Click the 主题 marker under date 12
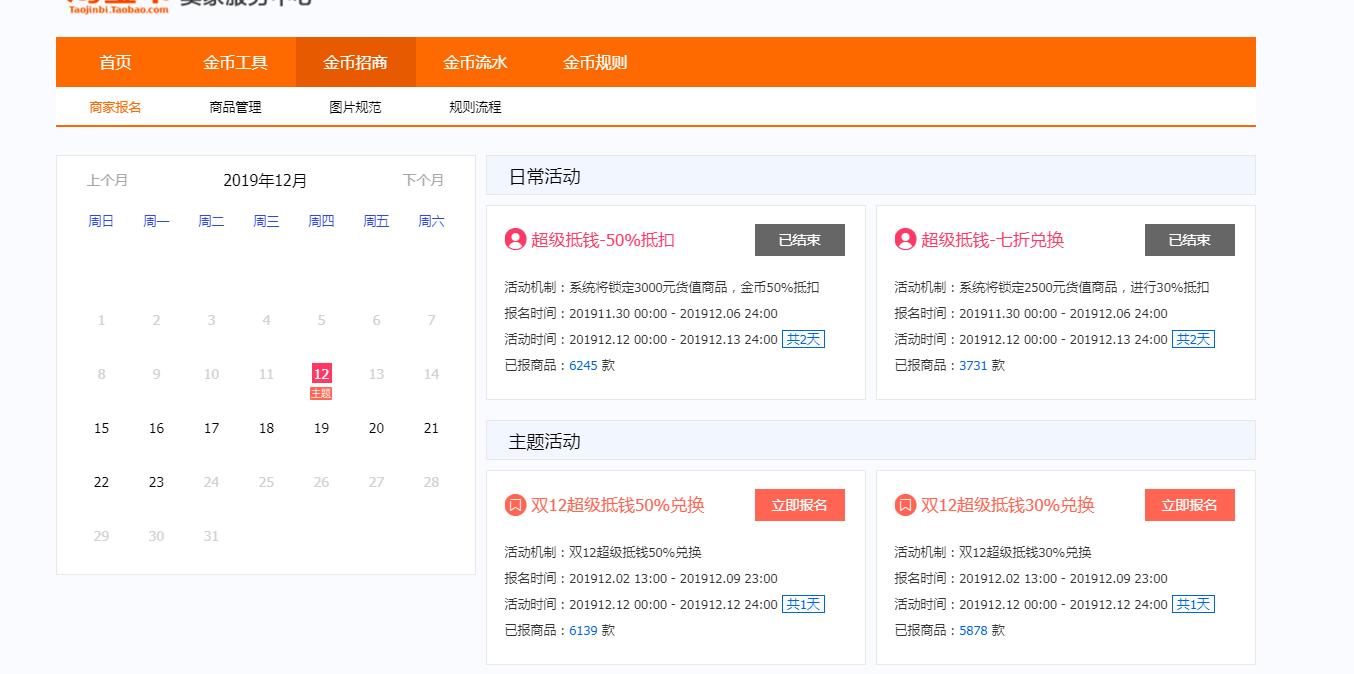Image resolution: width=1354 pixels, height=674 pixels. pos(321,393)
